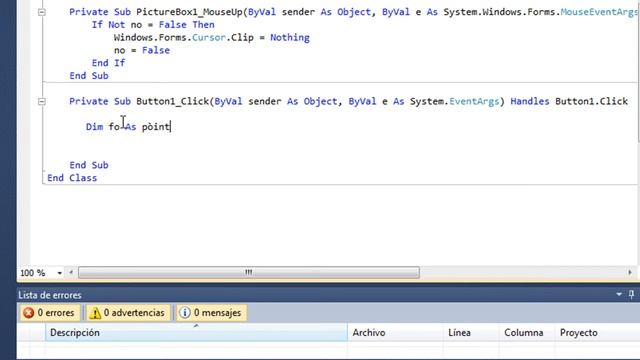Image resolution: width=640 pixels, height=360 pixels.
Task: Toggle the 0 advertencias filter button
Action: click(128, 313)
